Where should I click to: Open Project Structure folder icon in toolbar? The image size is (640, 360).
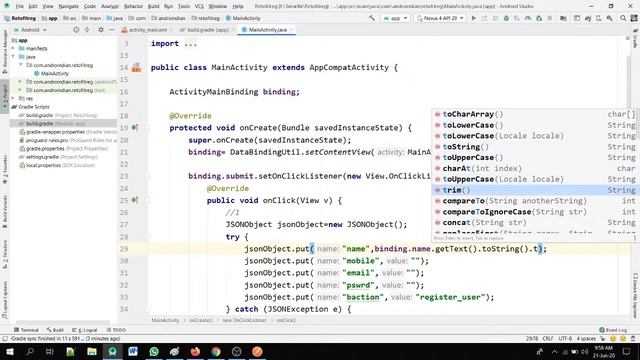[x=563, y=18]
